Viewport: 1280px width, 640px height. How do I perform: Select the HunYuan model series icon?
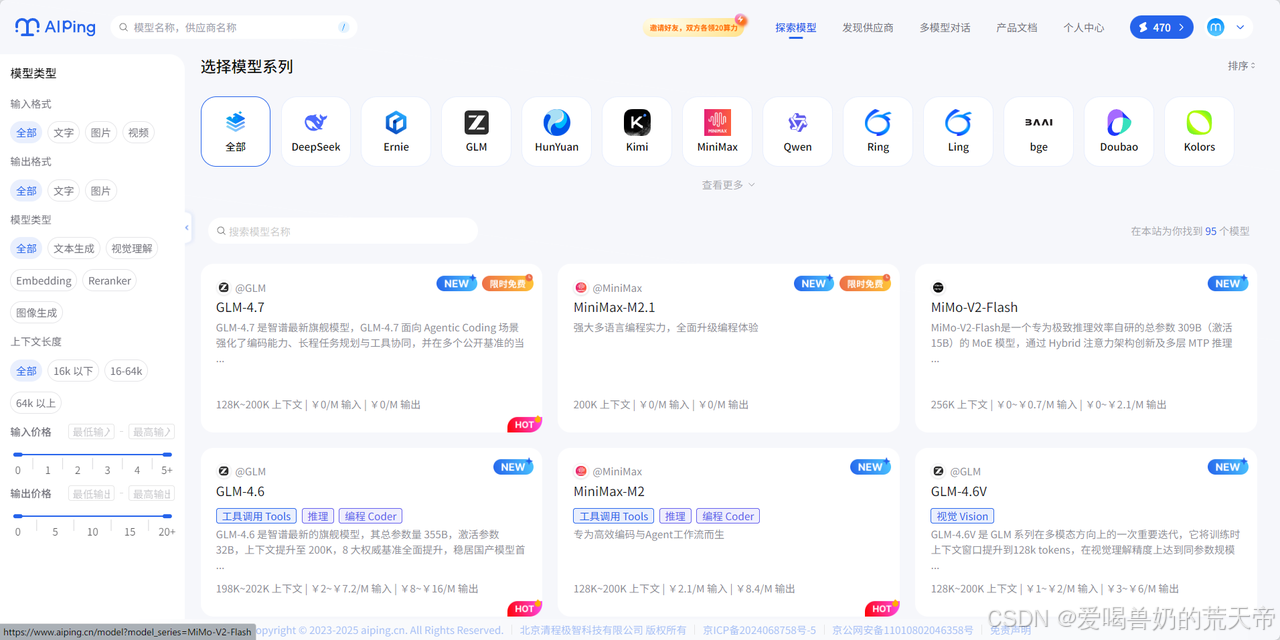(556, 131)
